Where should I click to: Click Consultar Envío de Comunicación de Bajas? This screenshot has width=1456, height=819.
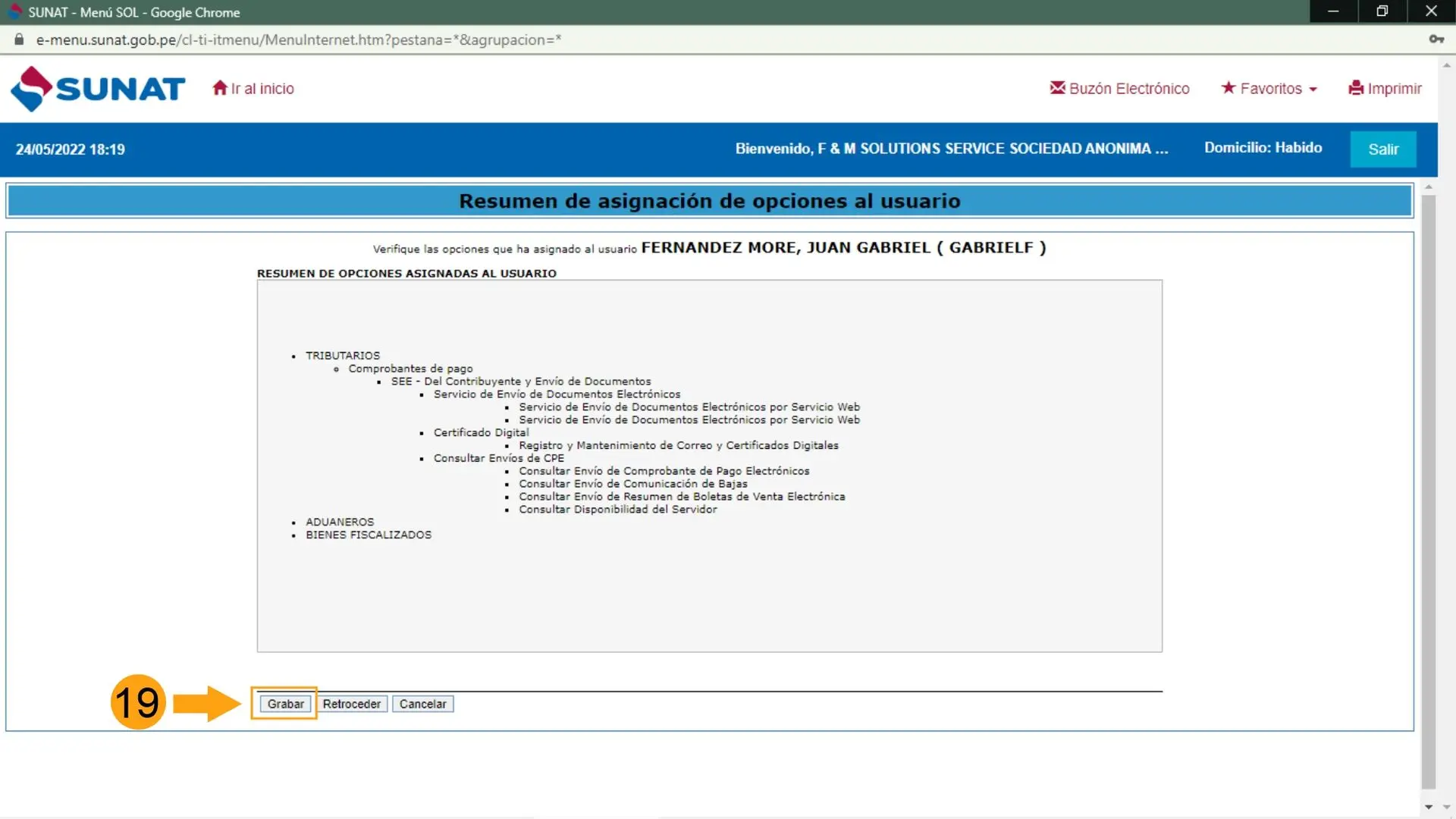(633, 484)
